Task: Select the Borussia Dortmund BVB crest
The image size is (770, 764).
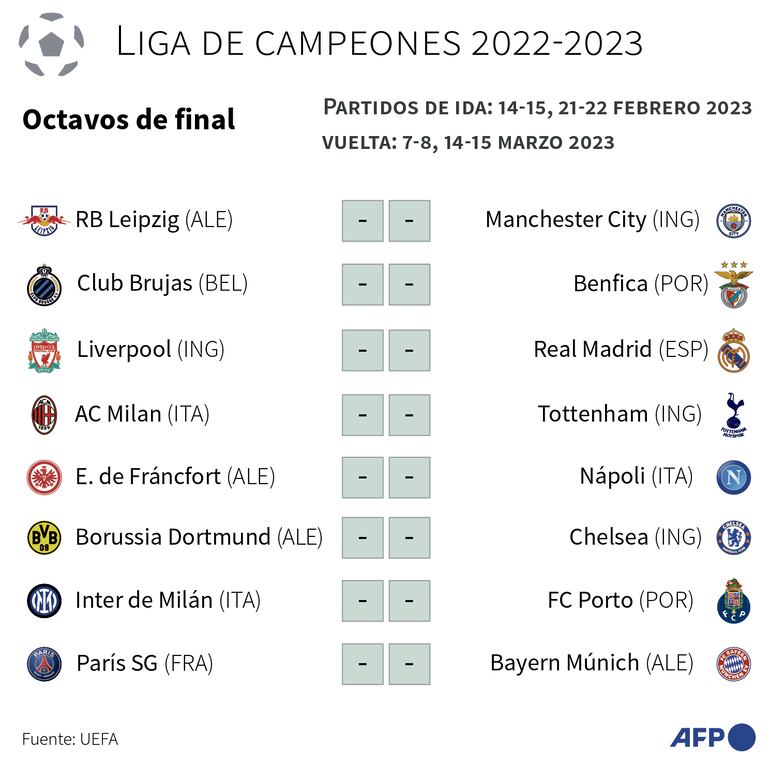Action: pos(44,538)
